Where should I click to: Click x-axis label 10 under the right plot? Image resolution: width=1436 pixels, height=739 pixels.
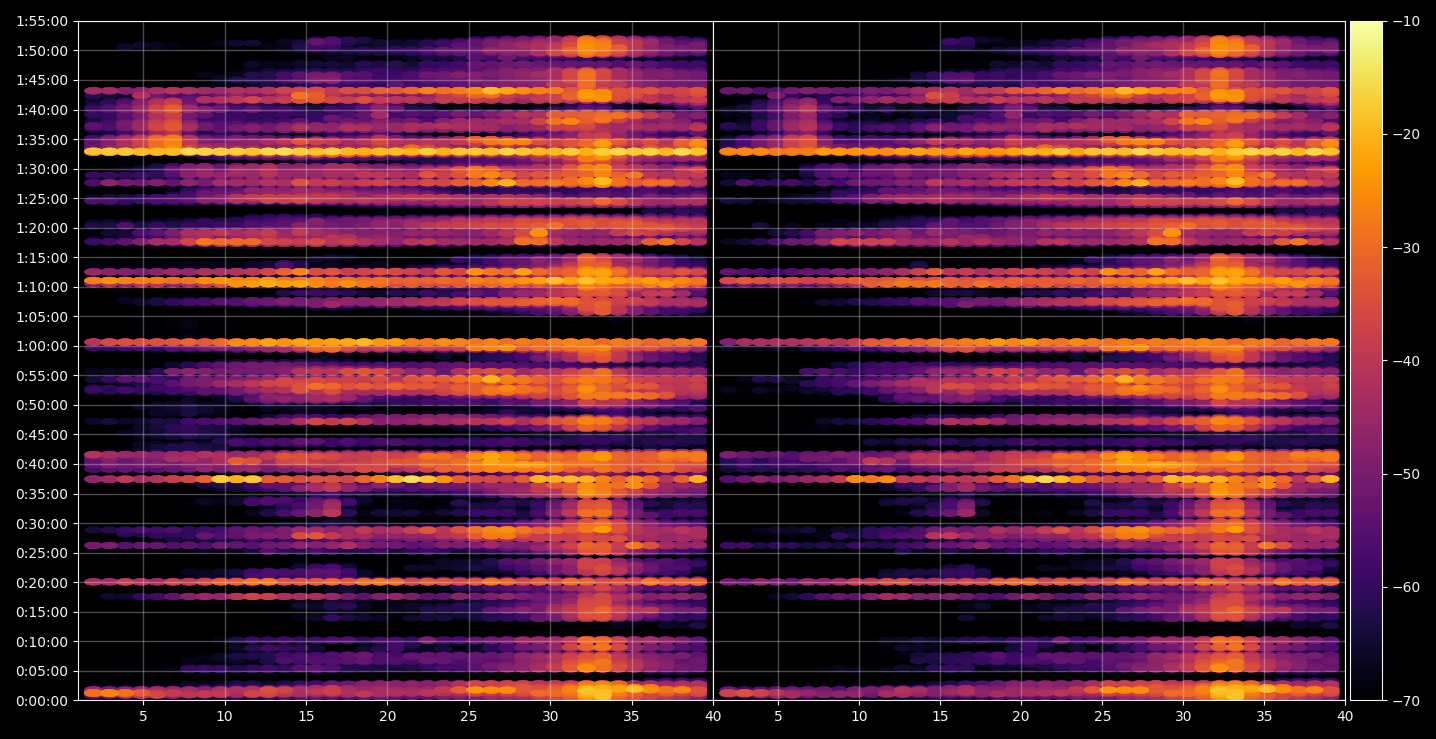[858, 716]
